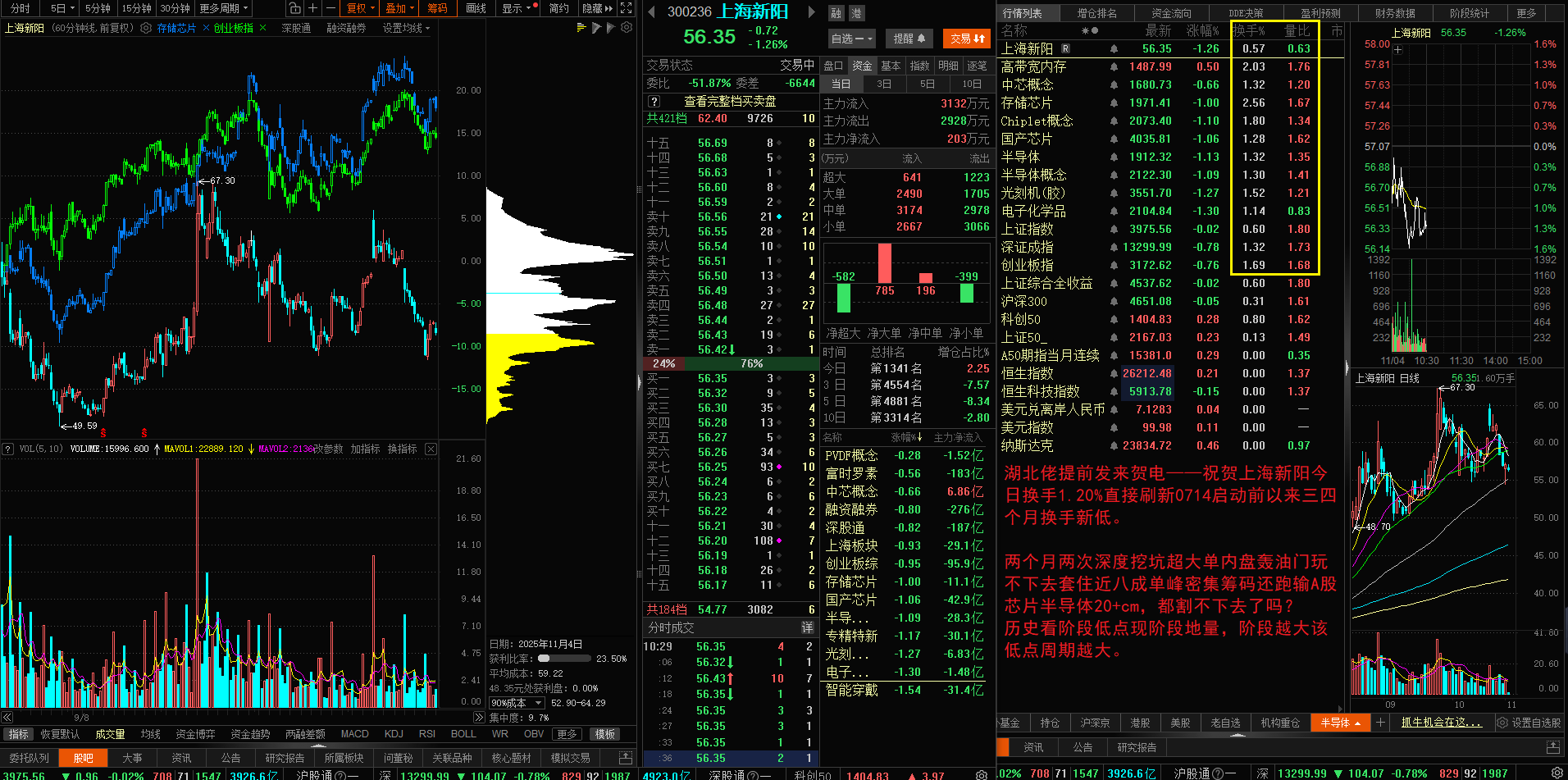Click 换指标 to change indicator
The height and width of the screenshot is (780, 1568).
[x=402, y=449]
